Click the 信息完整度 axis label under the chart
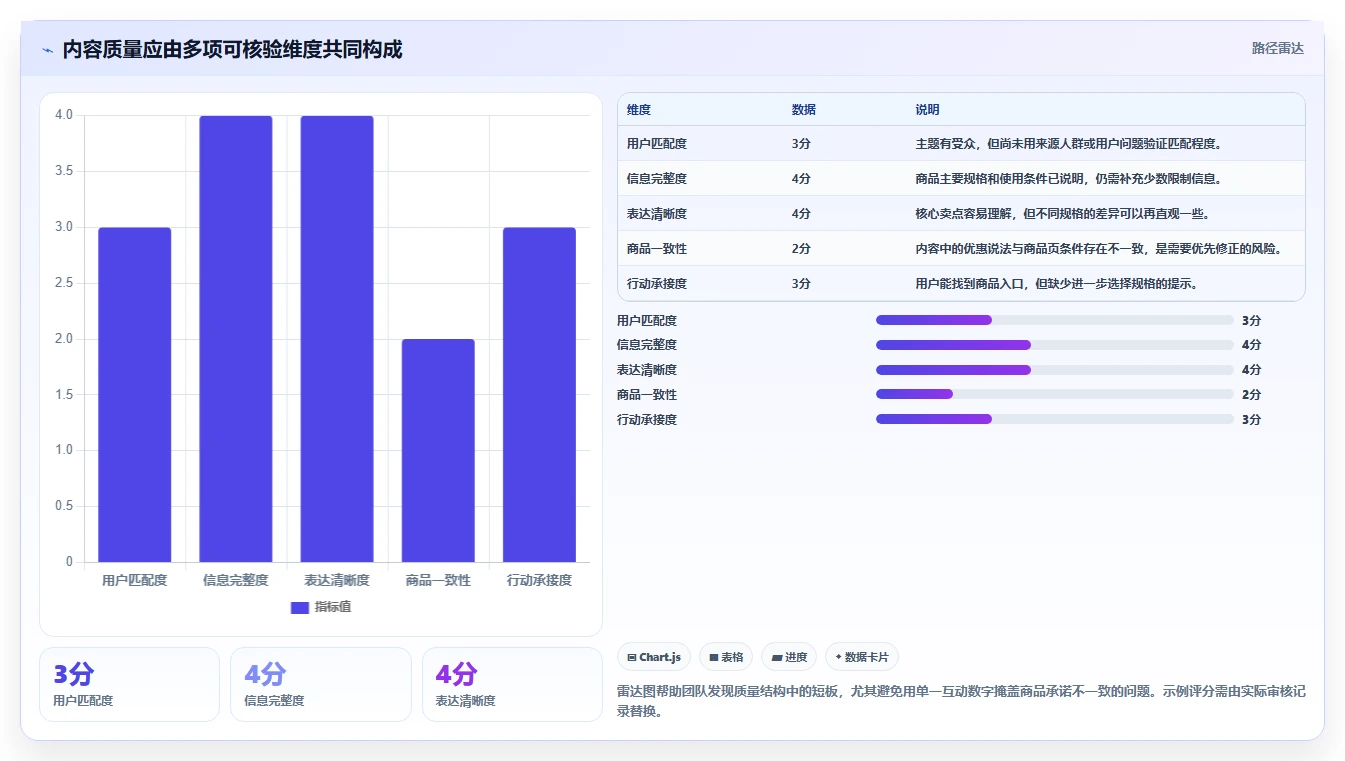1345x761 pixels. tap(236, 580)
